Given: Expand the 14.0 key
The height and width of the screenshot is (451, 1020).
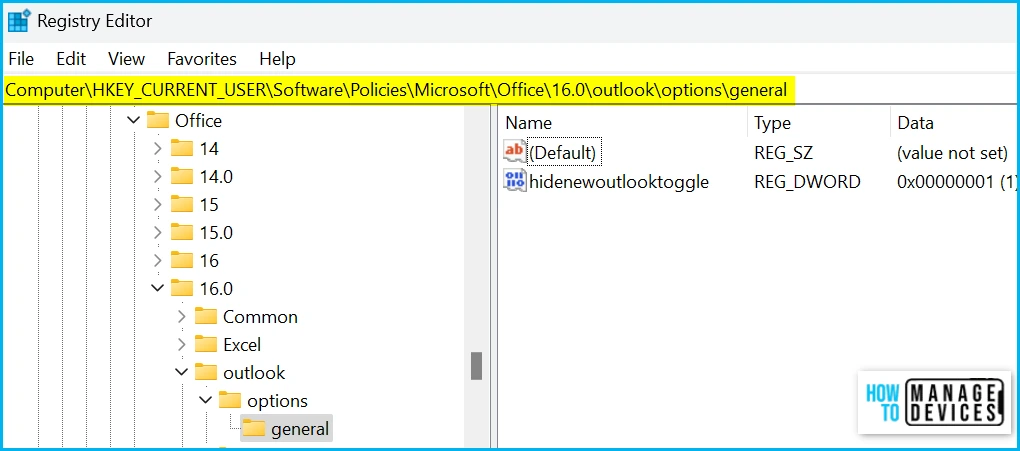Looking at the screenshot, I should tap(157, 177).
